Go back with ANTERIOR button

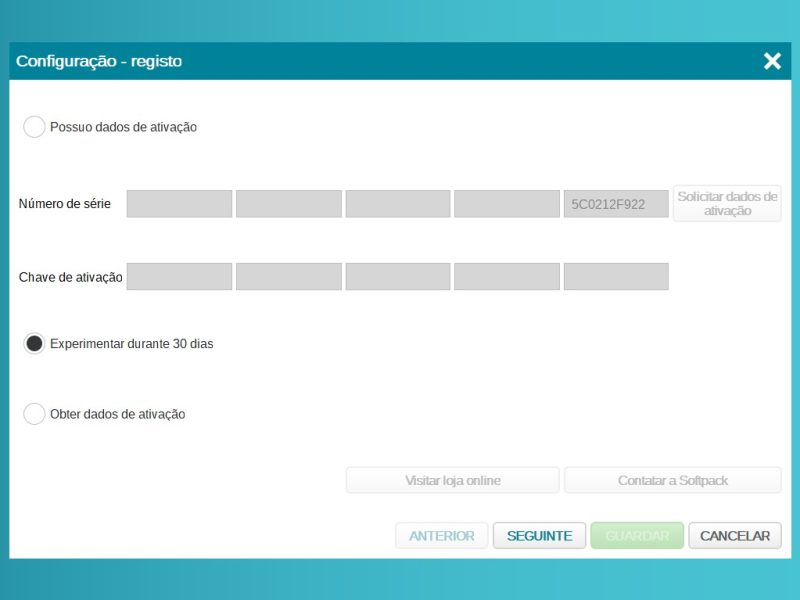[x=442, y=536]
